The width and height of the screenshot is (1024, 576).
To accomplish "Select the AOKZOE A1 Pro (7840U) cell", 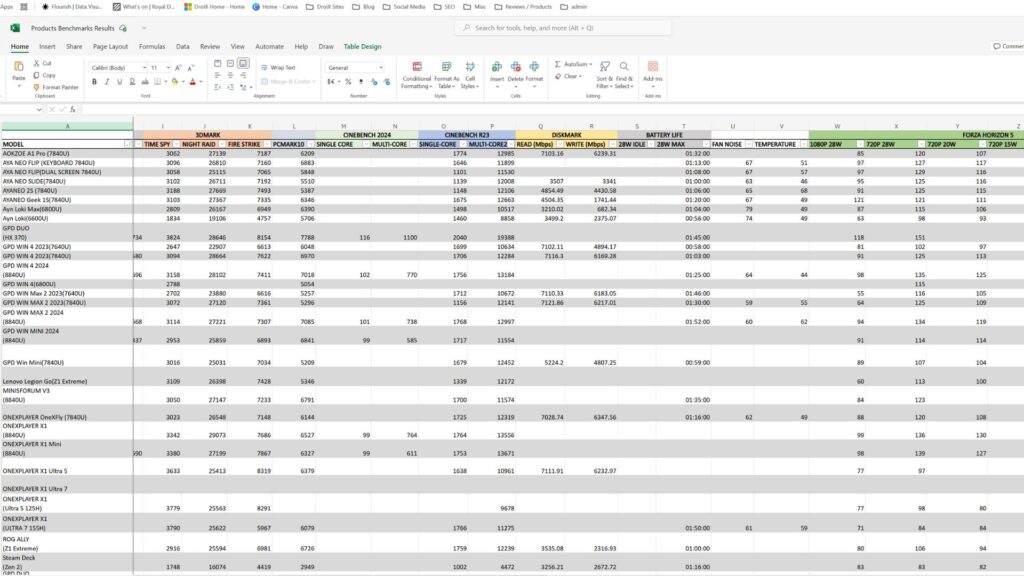I will 67,153.
